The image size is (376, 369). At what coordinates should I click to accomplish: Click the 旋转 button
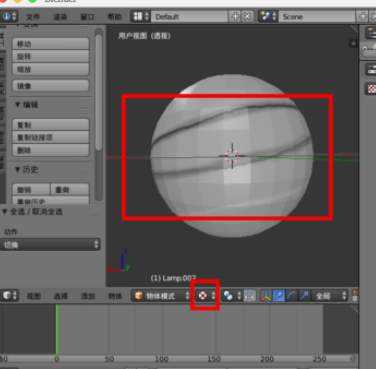[51, 56]
